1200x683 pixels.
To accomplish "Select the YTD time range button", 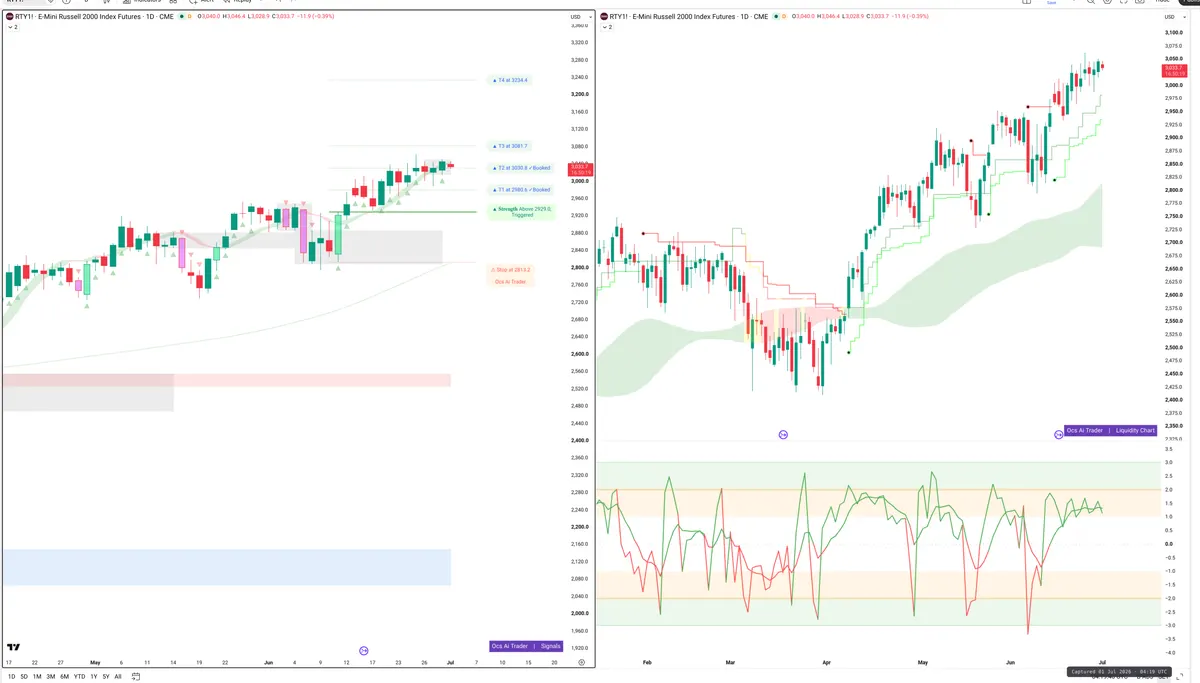I will click(79, 676).
